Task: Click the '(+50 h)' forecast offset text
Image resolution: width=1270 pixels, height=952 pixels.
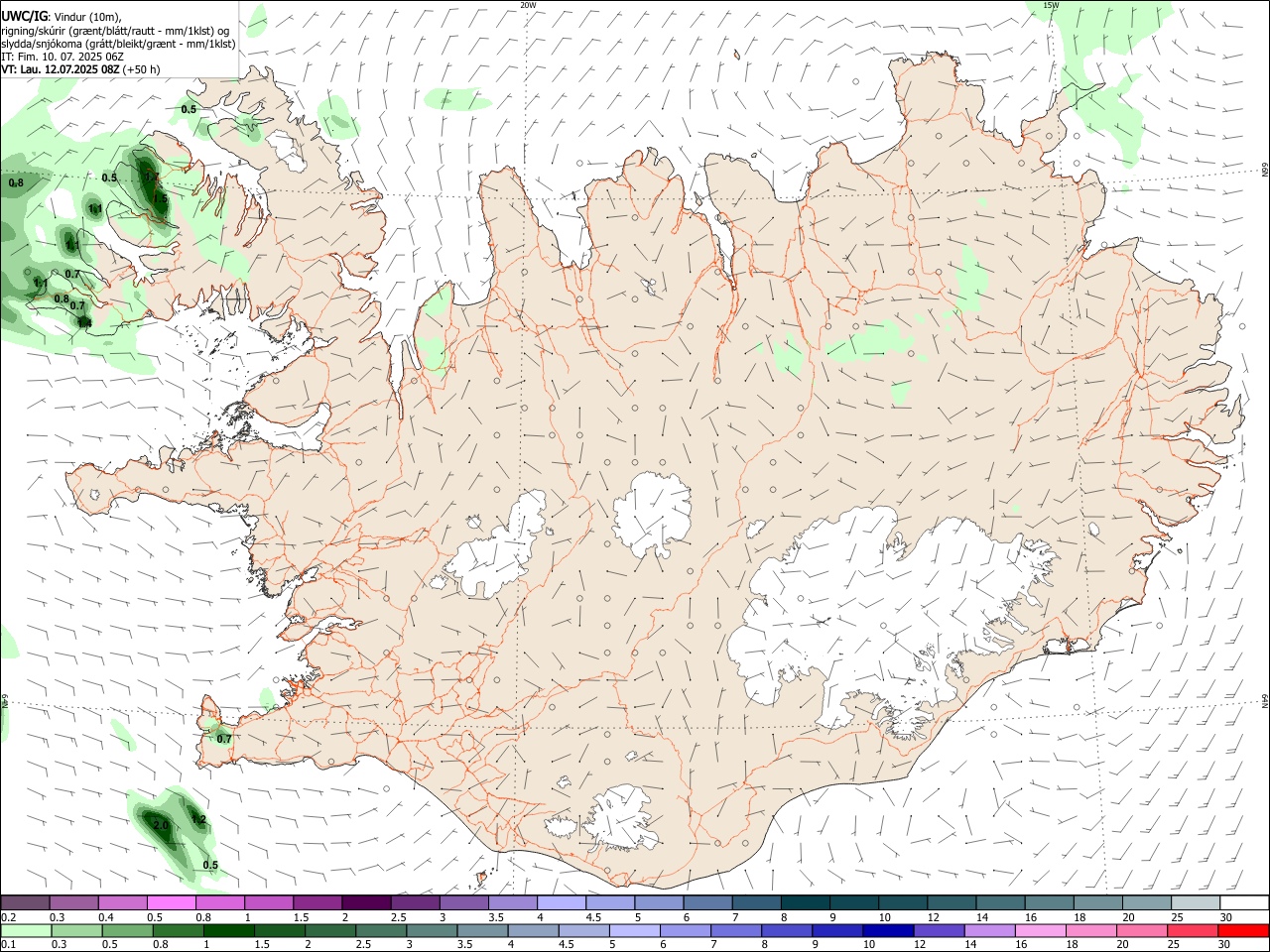Action: pos(142,69)
